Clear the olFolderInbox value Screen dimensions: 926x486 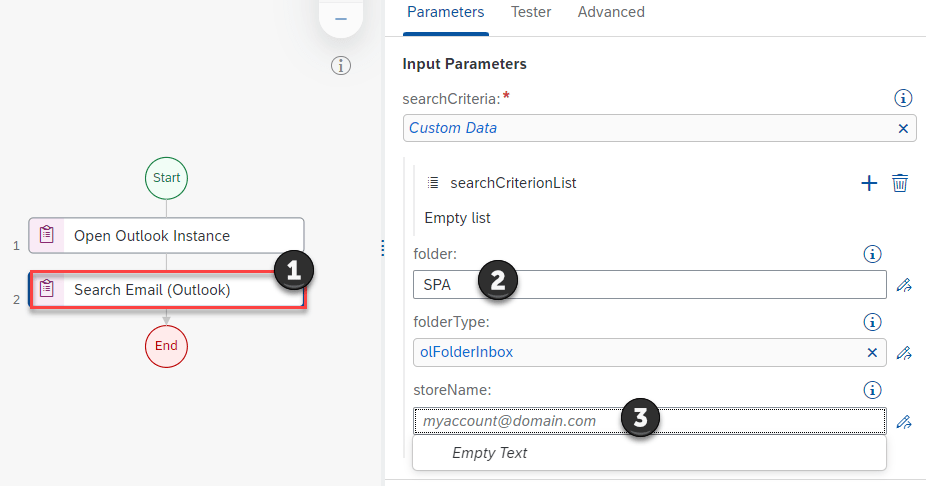872,353
